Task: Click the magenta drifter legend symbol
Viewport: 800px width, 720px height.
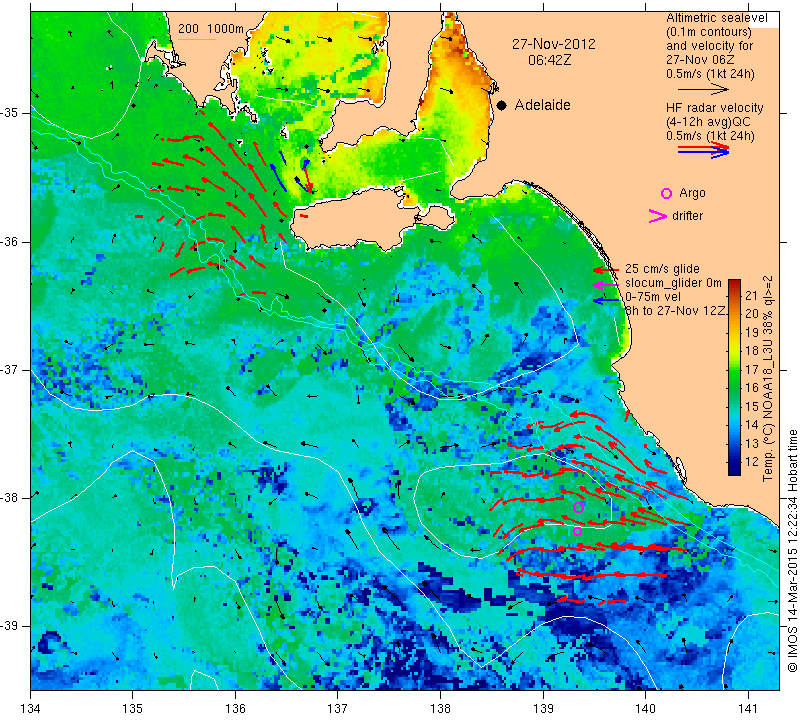Action: coord(658,216)
